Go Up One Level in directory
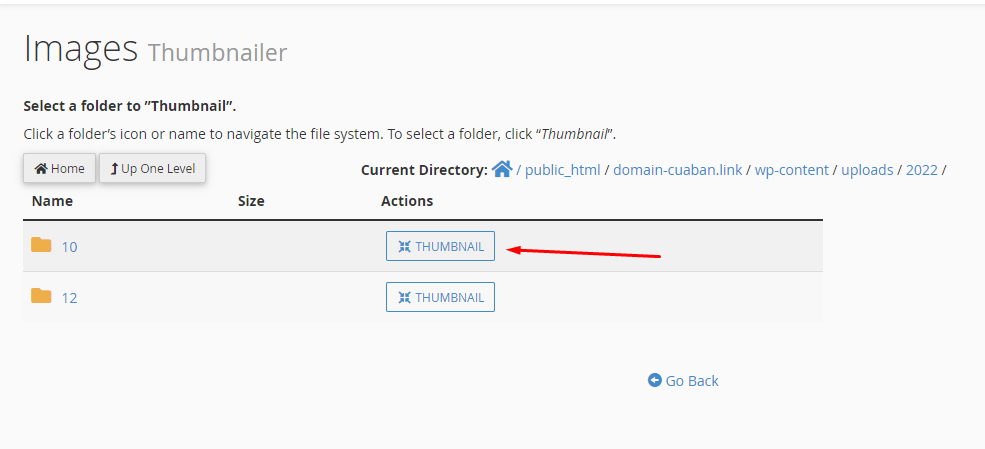This screenshot has height=449, width=985. (x=153, y=168)
